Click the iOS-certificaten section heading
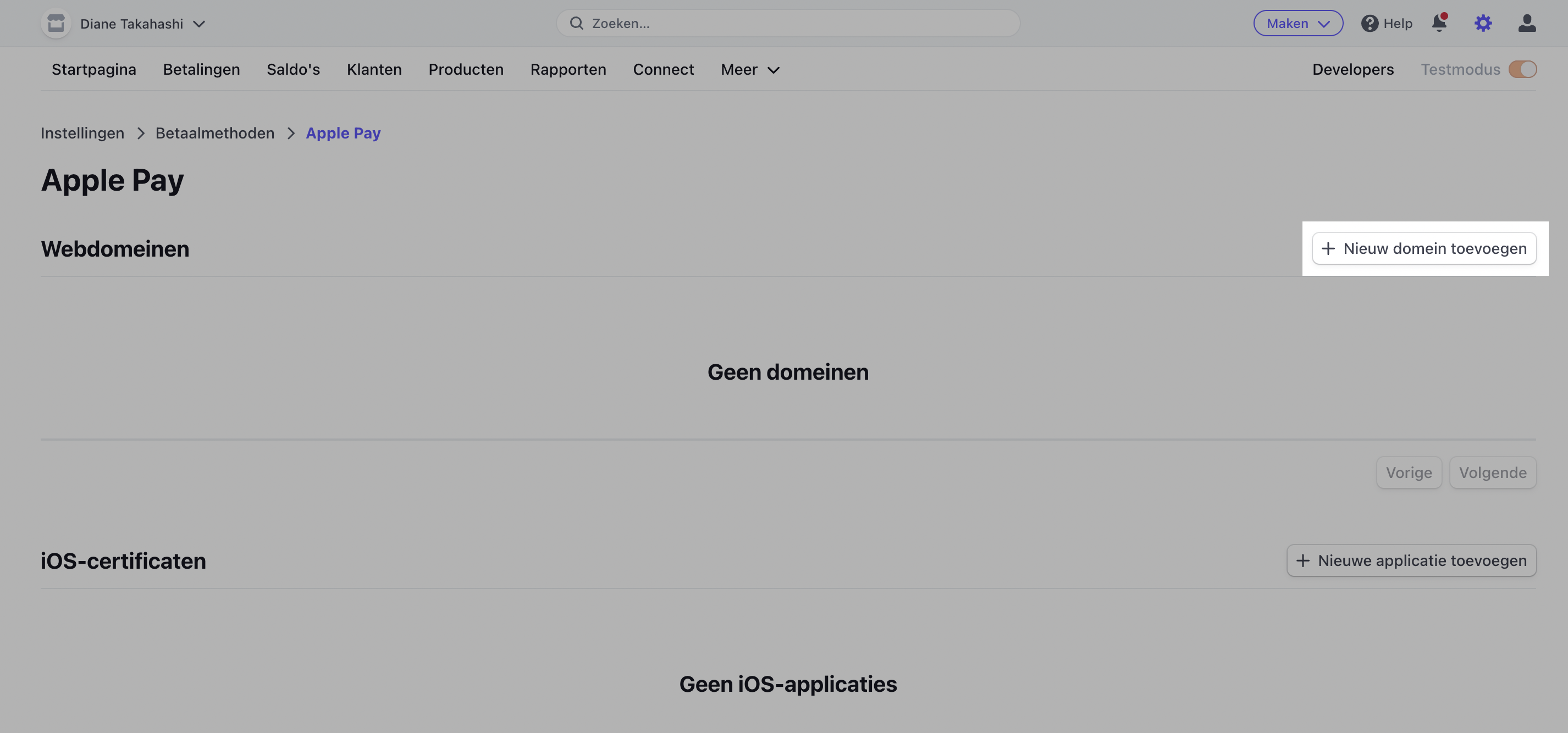 (x=123, y=561)
